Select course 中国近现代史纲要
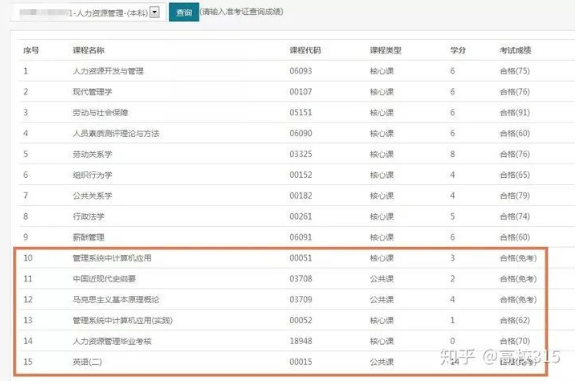The height and width of the screenshot is (390, 577). click(104, 279)
